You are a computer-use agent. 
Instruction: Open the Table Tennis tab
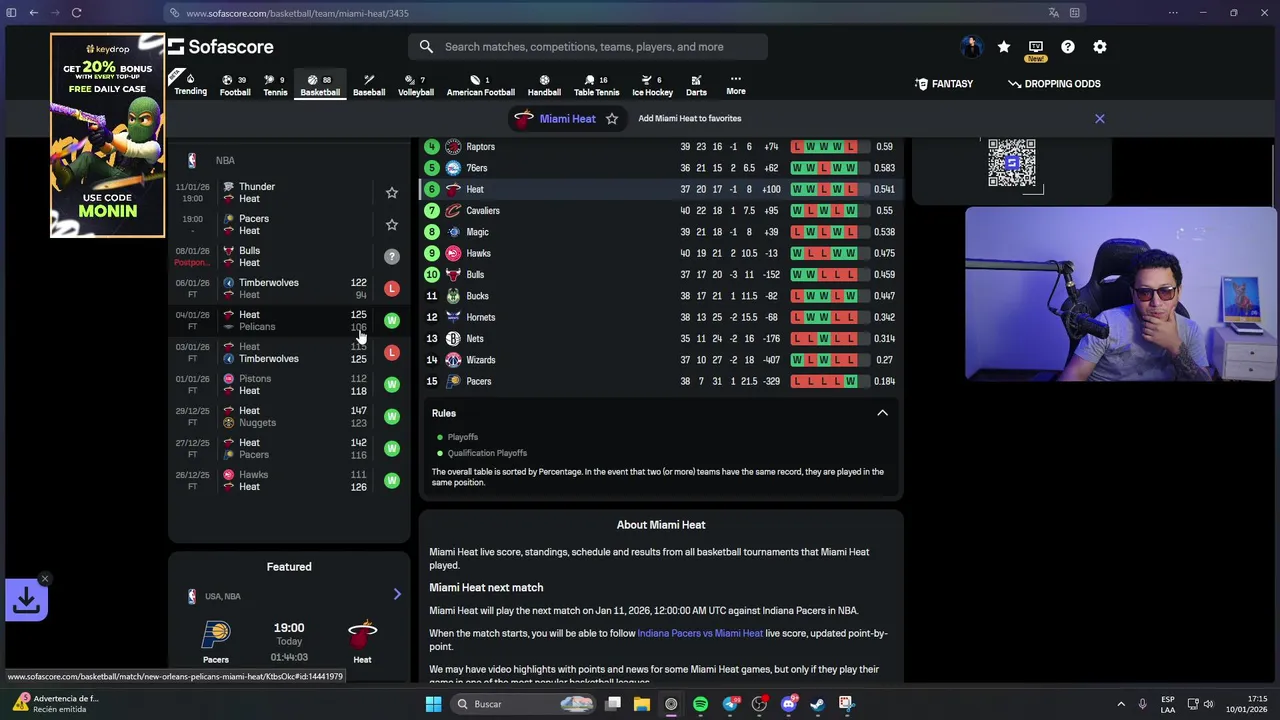click(x=596, y=85)
